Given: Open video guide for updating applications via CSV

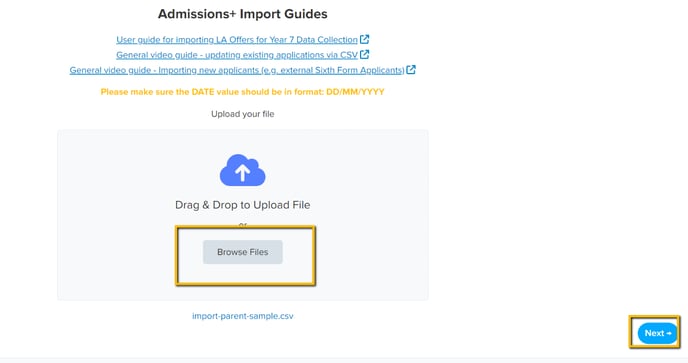Looking at the screenshot, I should pyautogui.click(x=237, y=55).
